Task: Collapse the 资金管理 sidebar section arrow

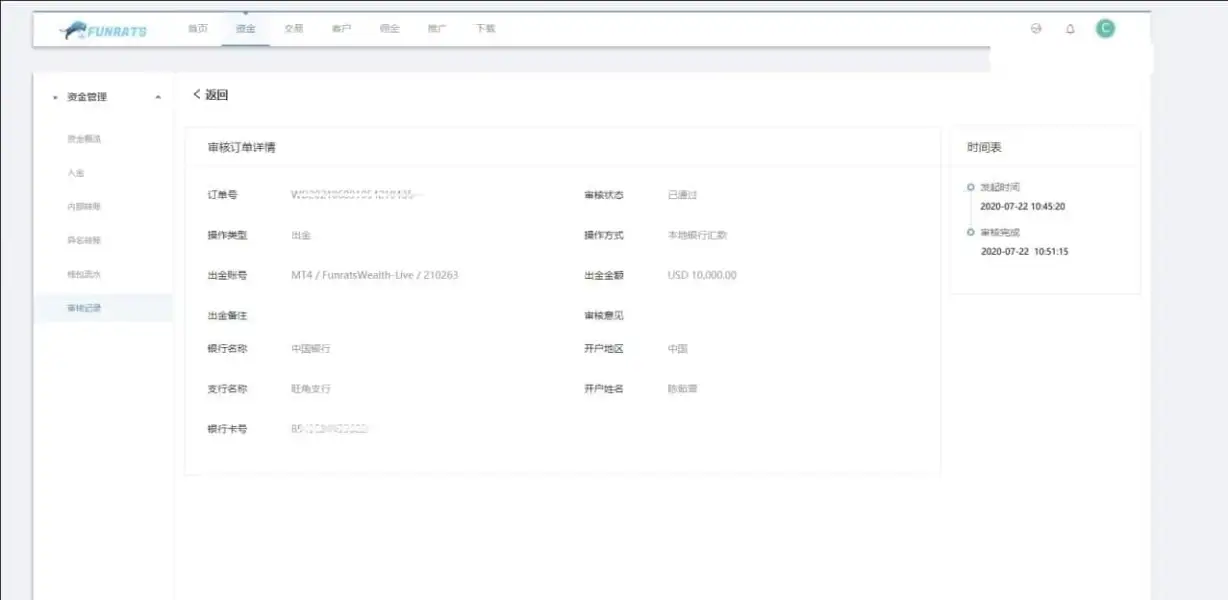Action: coord(158,97)
